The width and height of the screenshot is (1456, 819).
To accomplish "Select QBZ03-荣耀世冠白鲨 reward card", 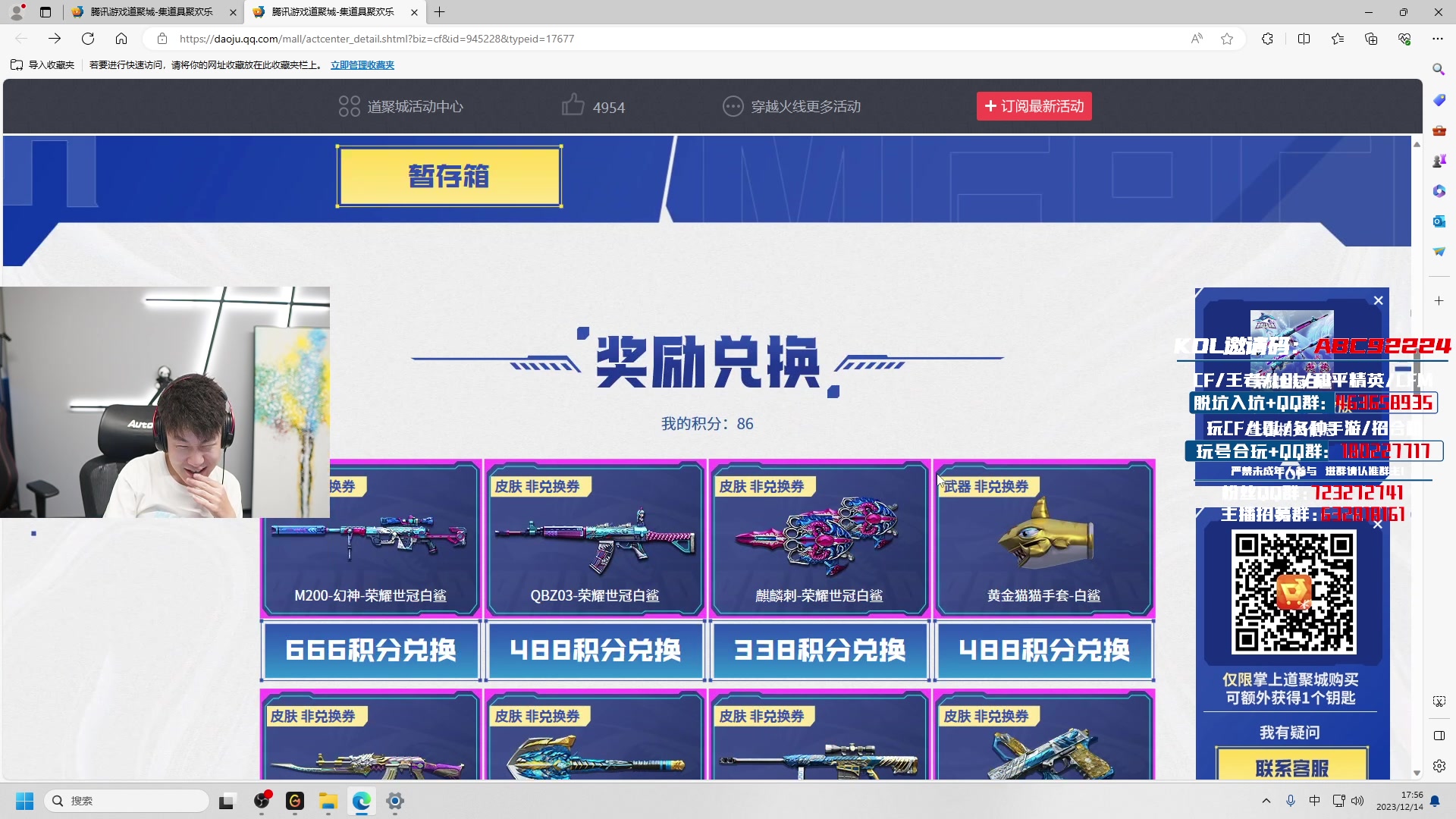I will pyautogui.click(x=595, y=538).
